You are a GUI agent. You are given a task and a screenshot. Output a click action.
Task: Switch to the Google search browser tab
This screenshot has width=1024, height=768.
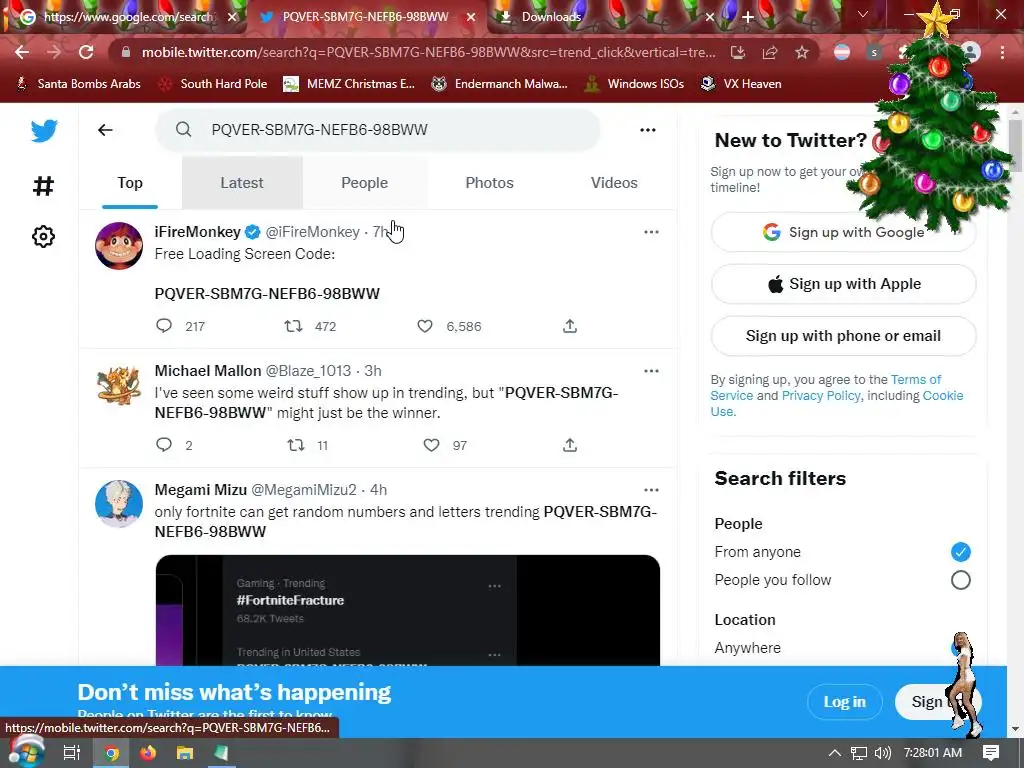coord(127,17)
